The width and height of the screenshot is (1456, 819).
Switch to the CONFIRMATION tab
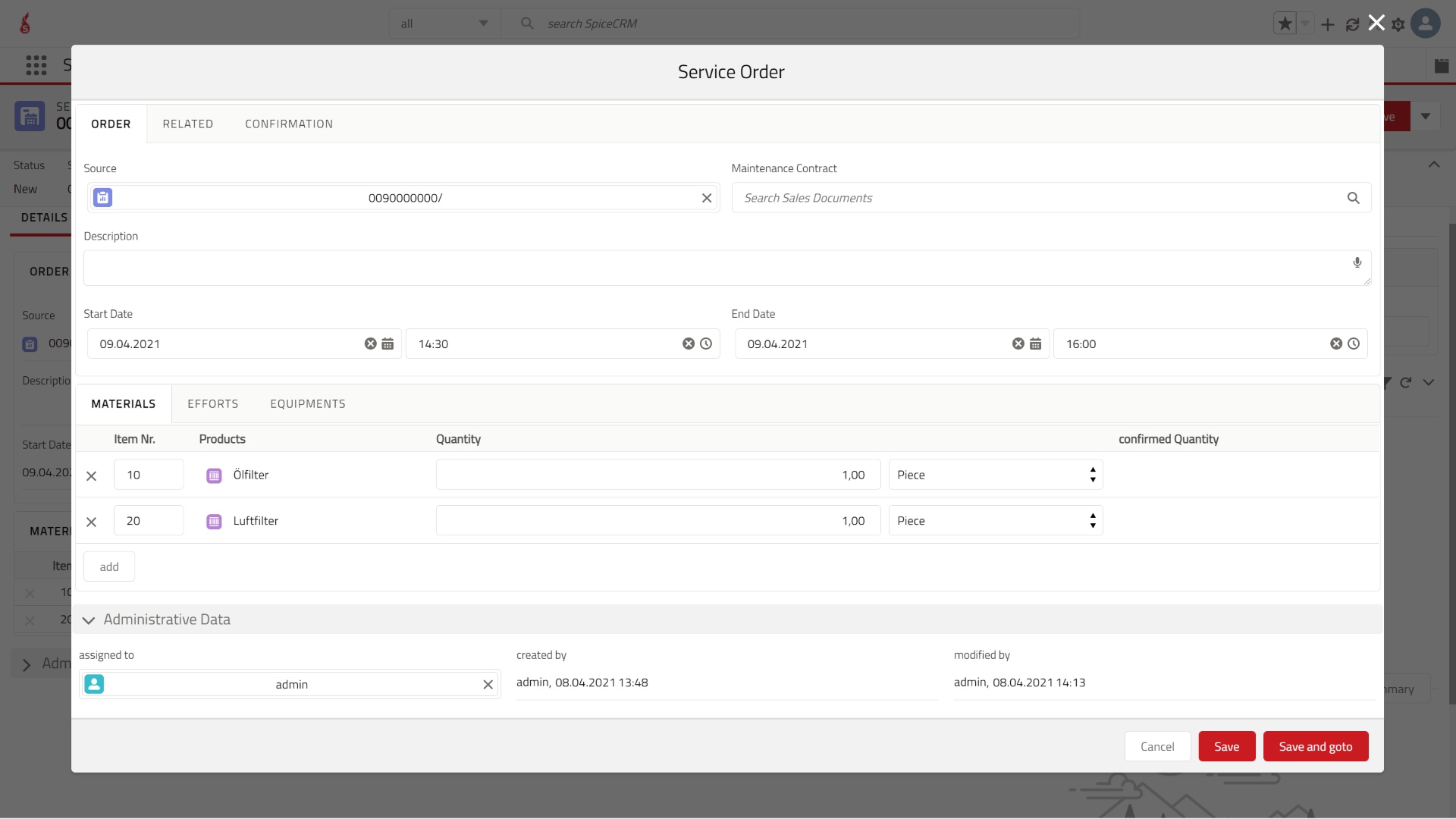[x=289, y=124]
